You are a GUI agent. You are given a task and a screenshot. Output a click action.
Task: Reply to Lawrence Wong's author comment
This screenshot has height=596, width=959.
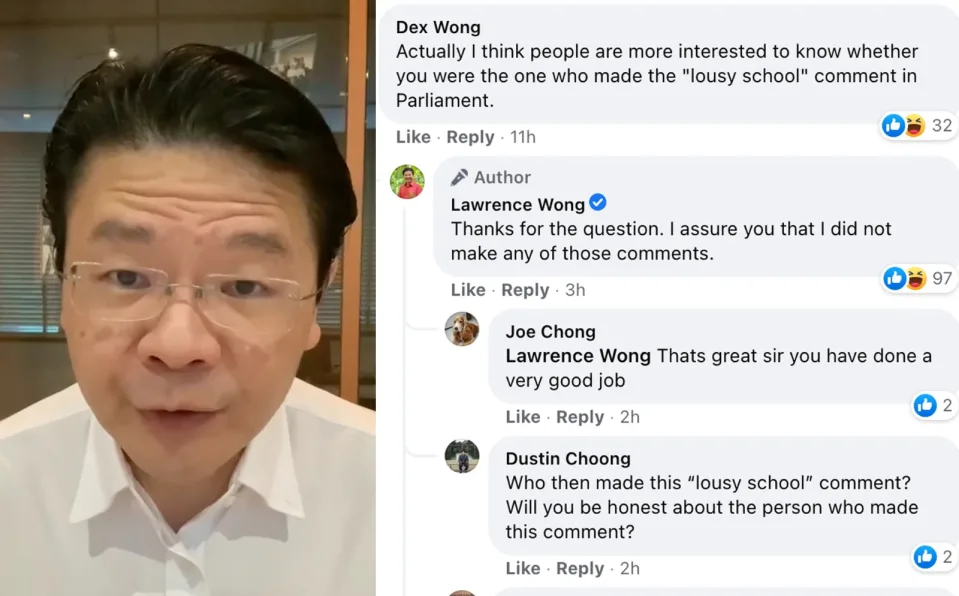click(525, 290)
